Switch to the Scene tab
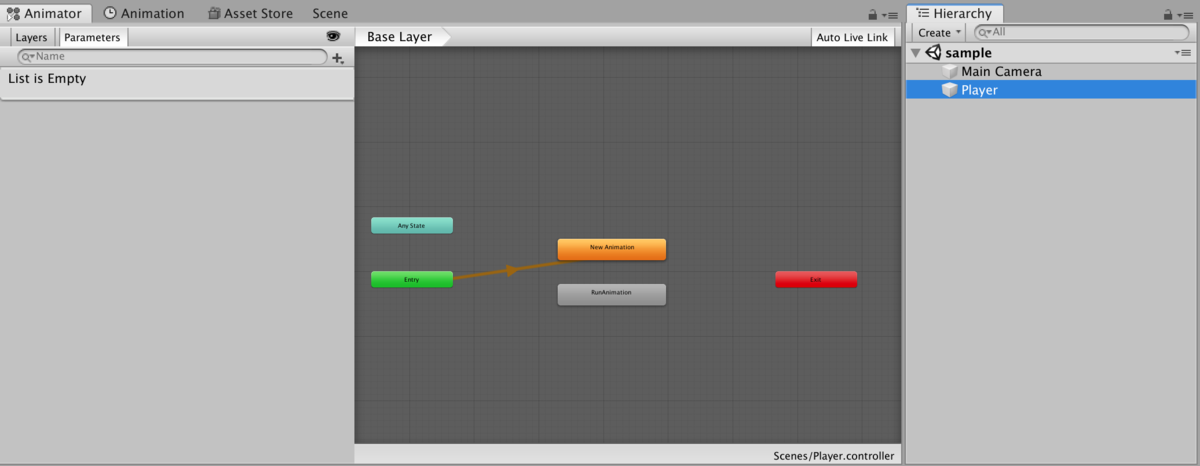This screenshot has width=1200, height=466. click(330, 13)
